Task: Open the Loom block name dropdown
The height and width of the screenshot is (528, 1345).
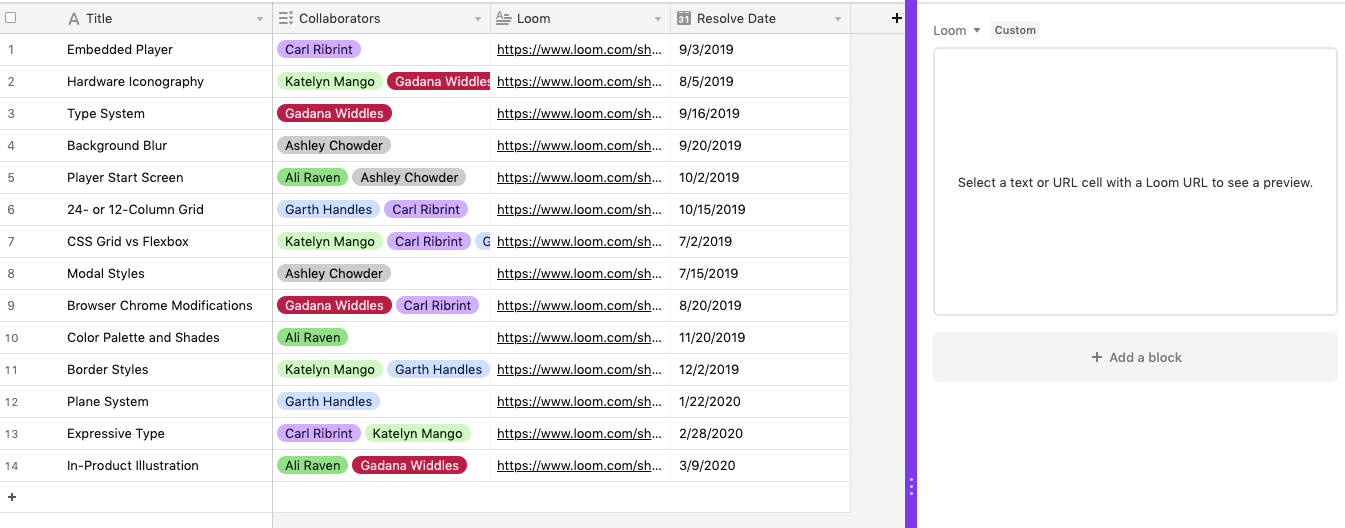Action: tap(957, 30)
